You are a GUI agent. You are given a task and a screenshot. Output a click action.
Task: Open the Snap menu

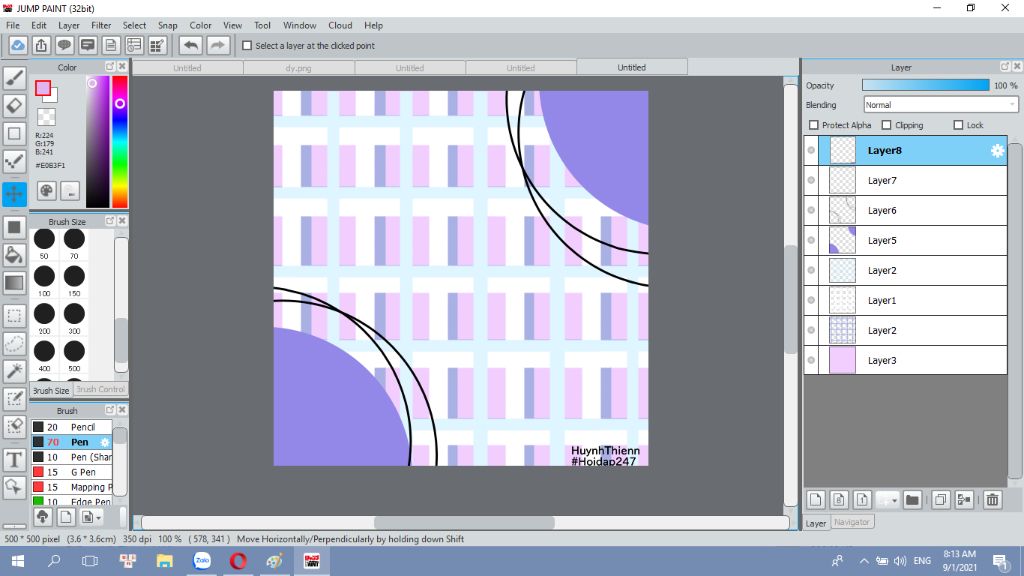point(168,25)
